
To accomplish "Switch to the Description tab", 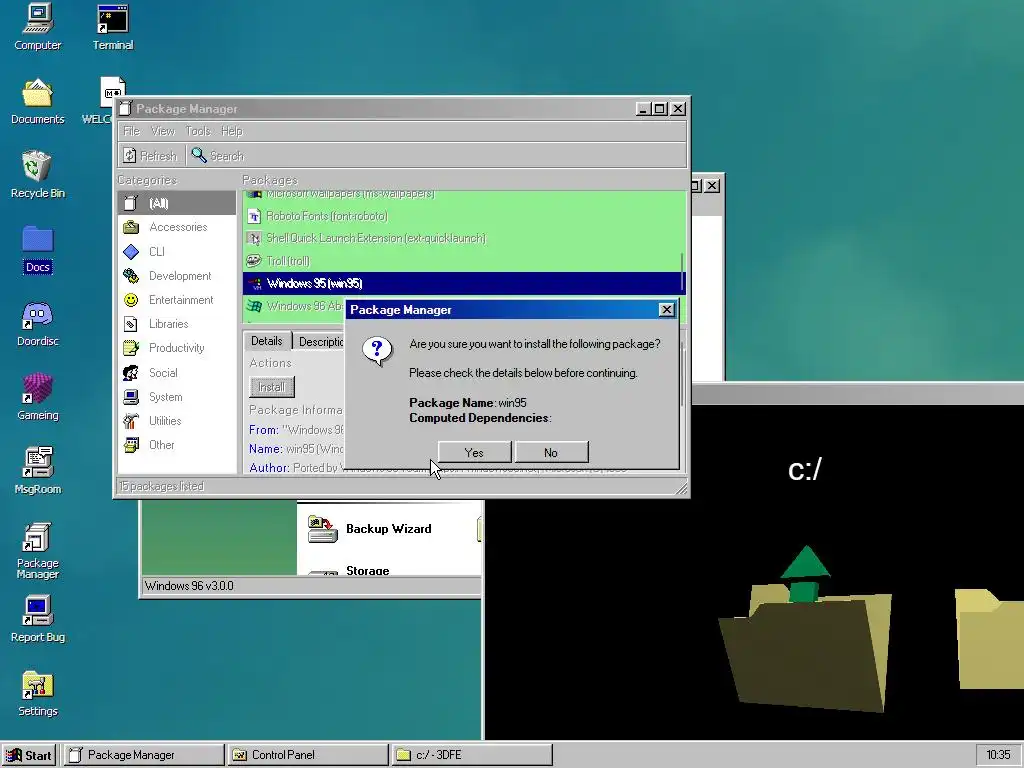I will pos(319,342).
